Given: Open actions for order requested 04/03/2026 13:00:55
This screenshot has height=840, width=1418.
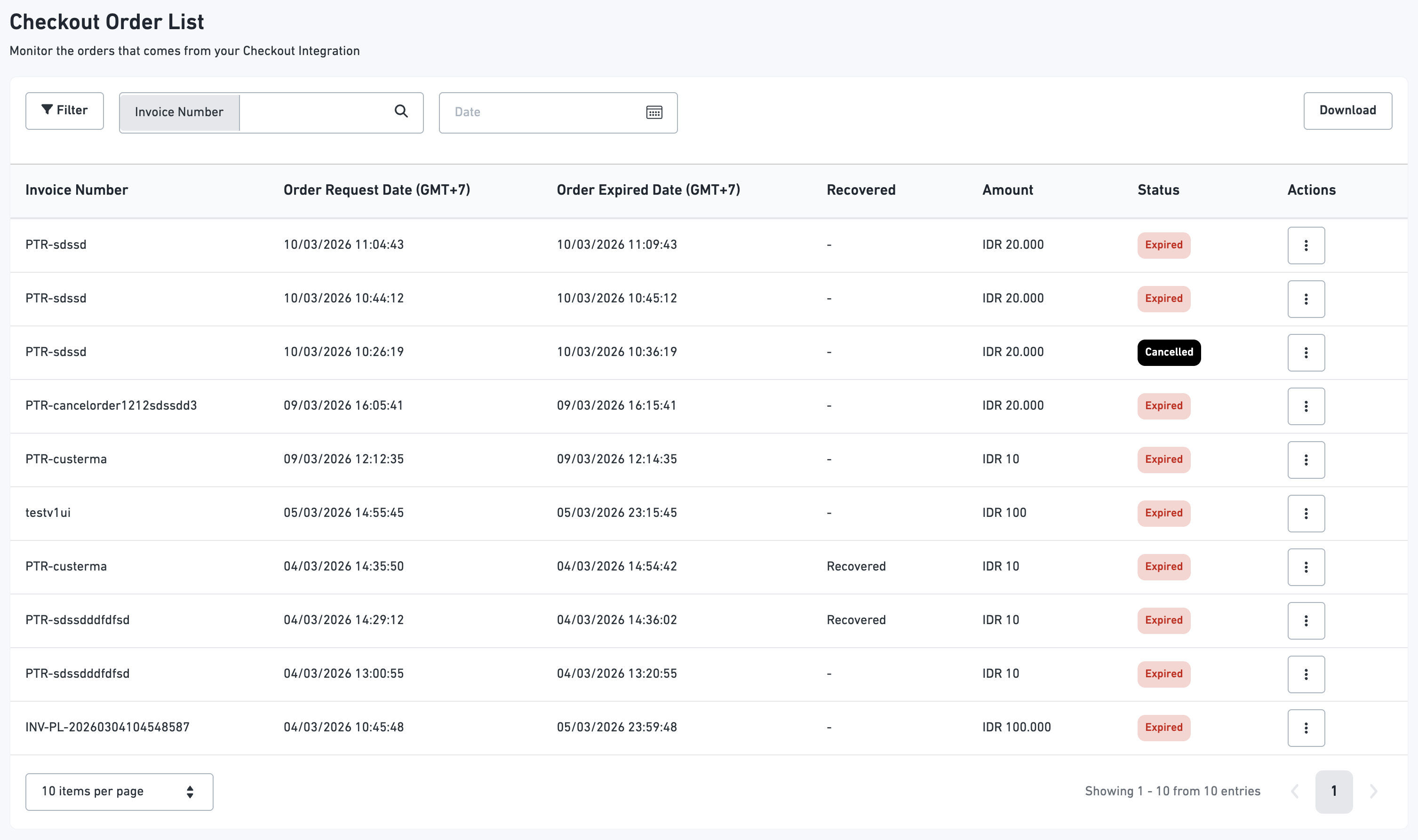Looking at the screenshot, I should (x=1306, y=674).
